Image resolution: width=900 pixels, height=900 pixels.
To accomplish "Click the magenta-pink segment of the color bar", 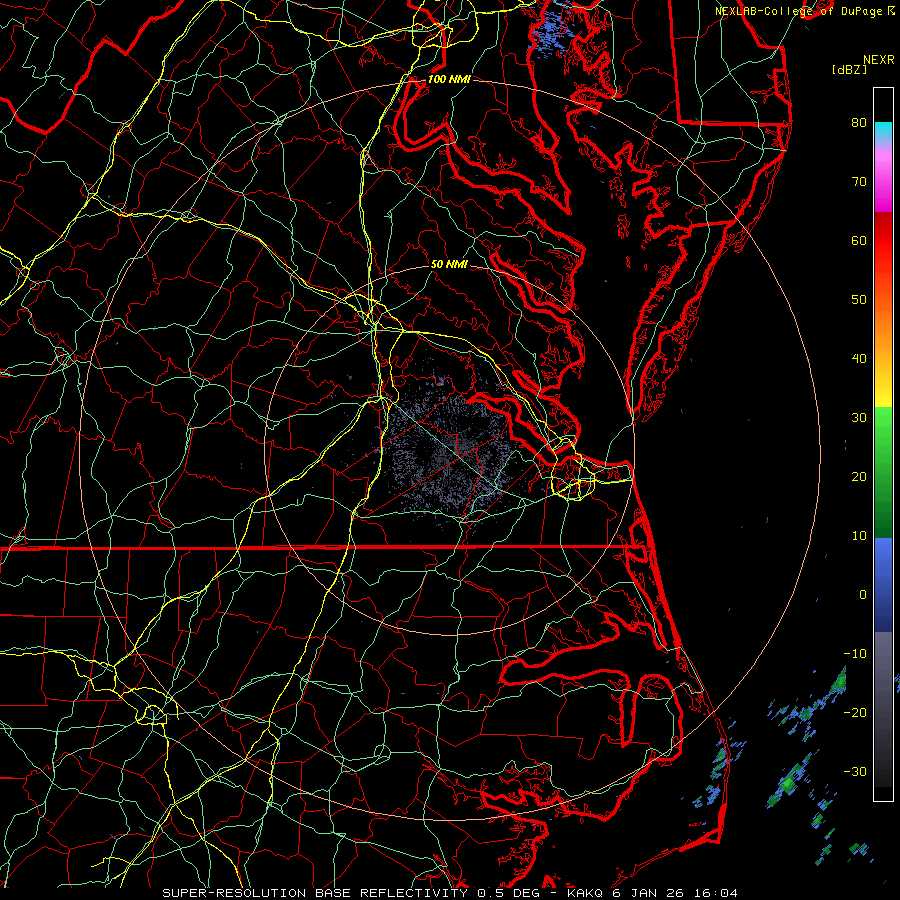I will tap(883, 178).
